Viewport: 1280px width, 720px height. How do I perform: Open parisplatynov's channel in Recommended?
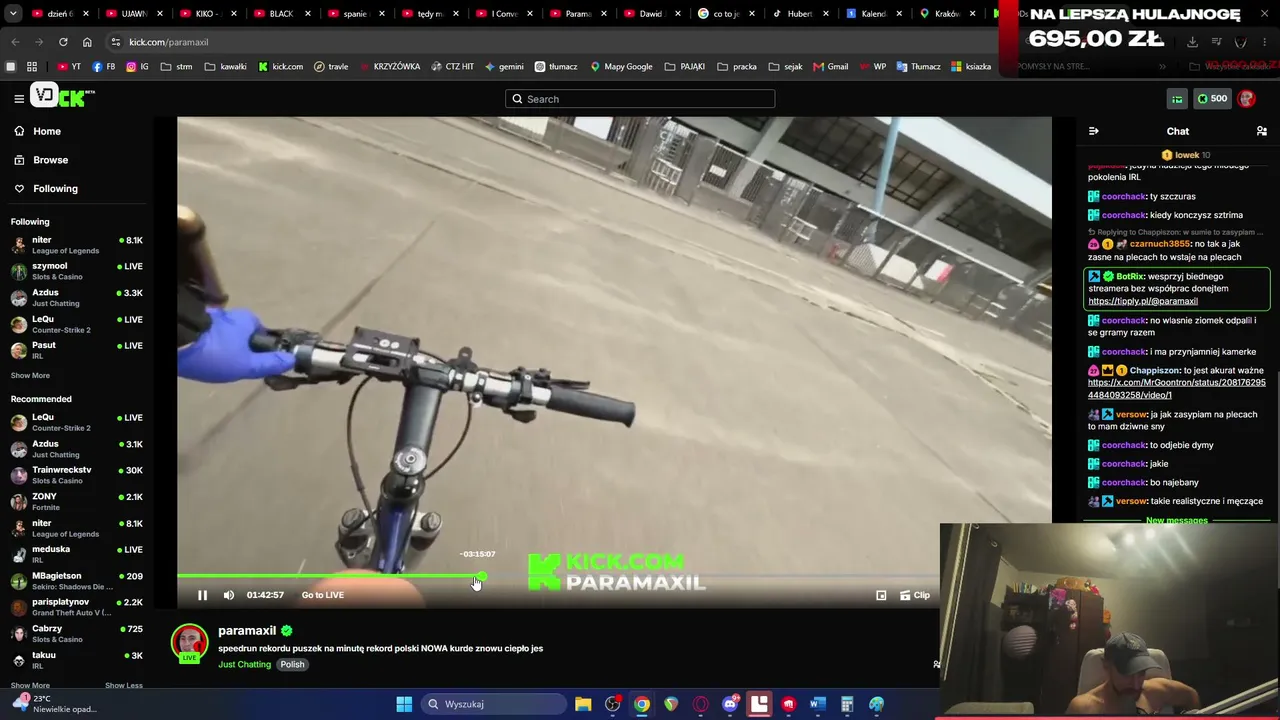click(x=76, y=607)
